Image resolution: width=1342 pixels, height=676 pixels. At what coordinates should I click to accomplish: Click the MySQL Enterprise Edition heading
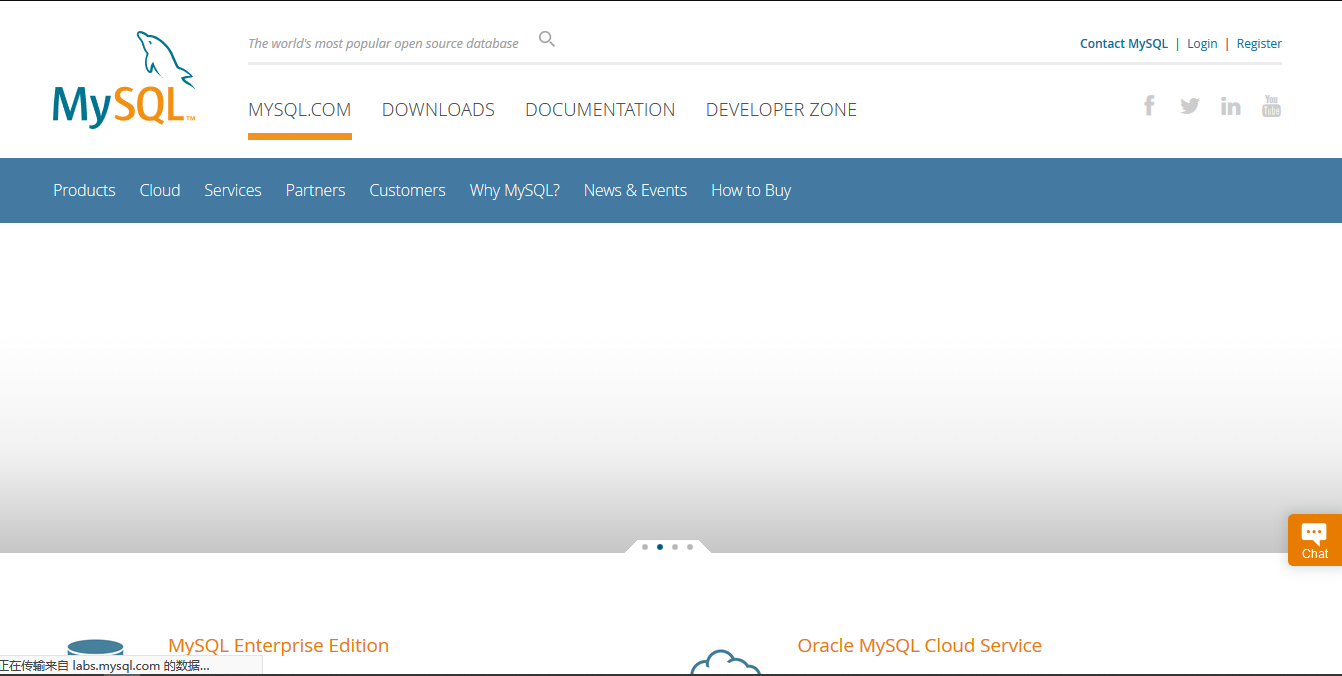click(x=278, y=645)
